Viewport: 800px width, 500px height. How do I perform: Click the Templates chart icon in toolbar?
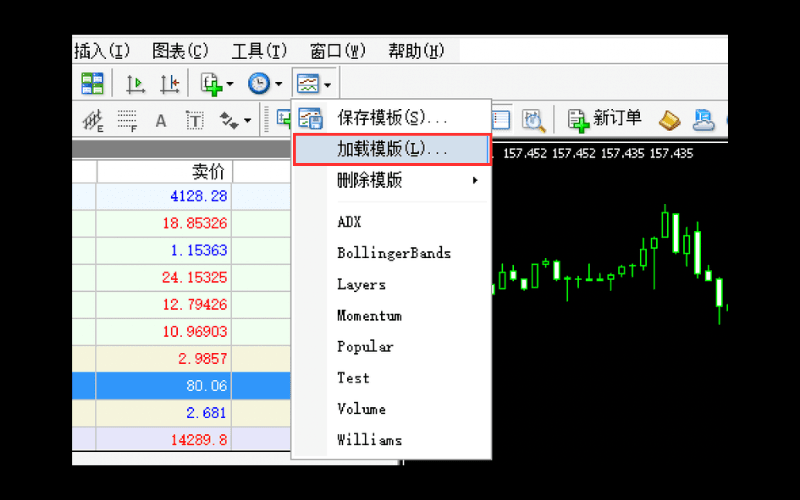pos(308,83)
